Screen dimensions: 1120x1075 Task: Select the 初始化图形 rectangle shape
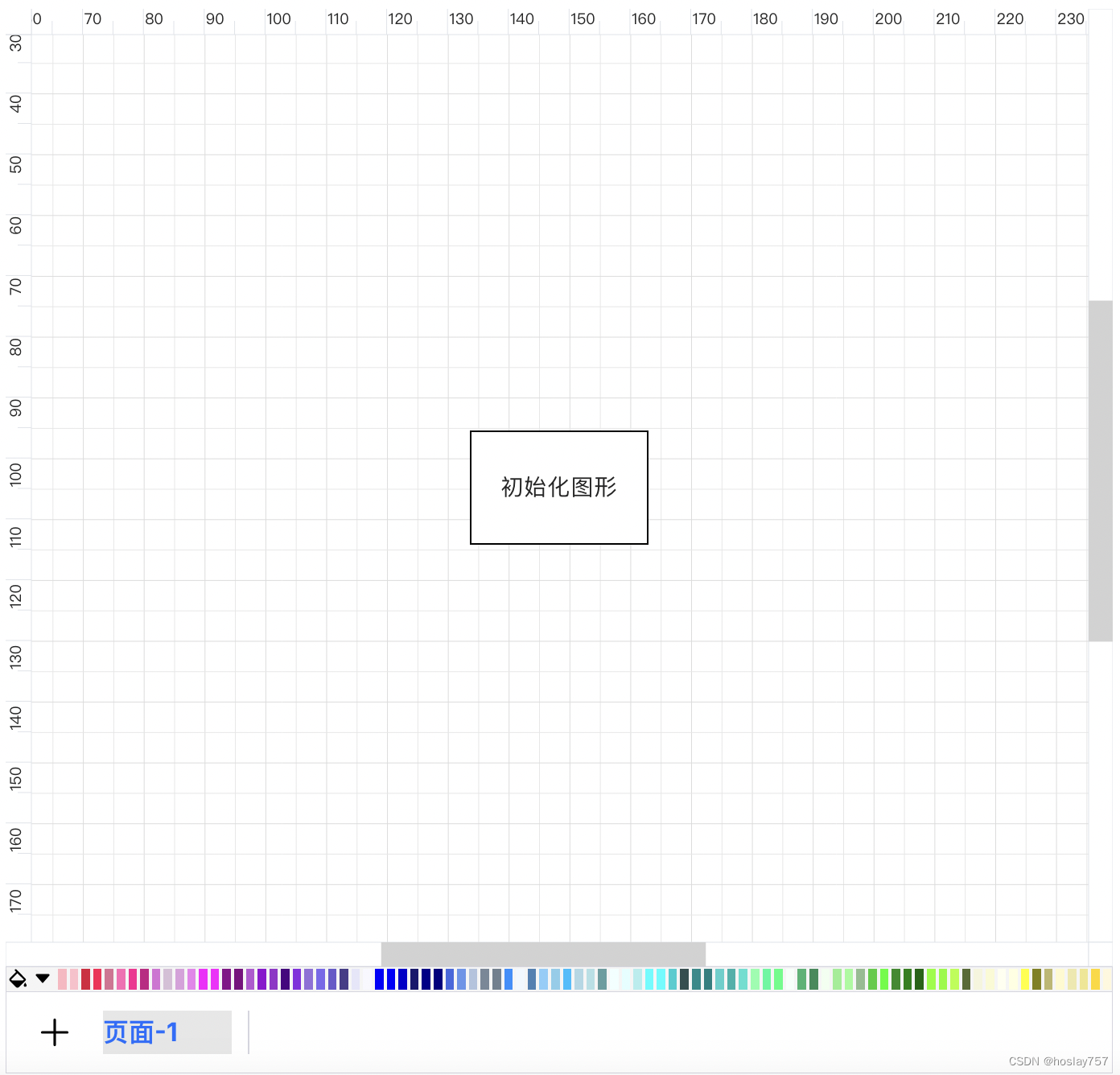point(559,488)
